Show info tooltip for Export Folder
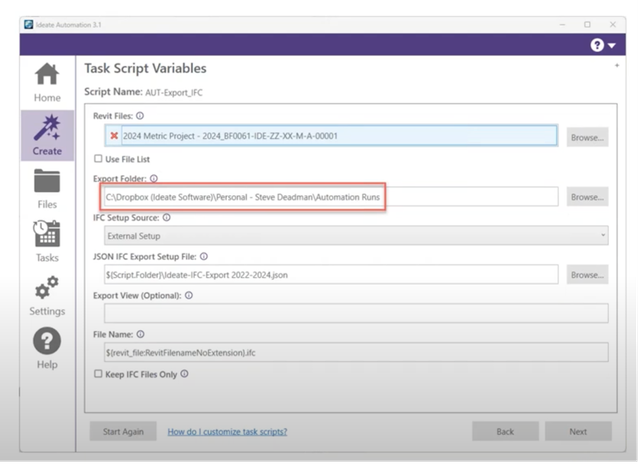Screen dimensions: 640x464 tap(154, 178)
